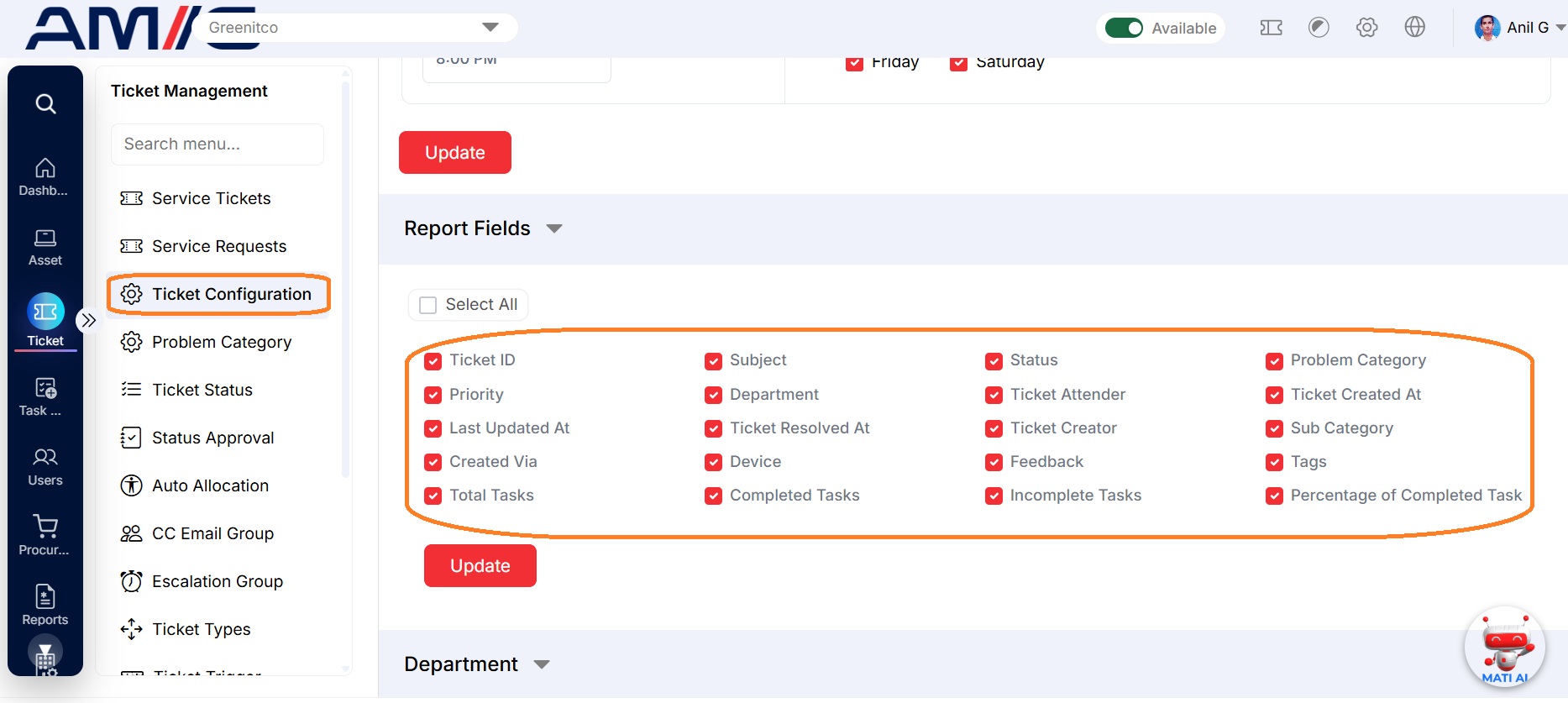Click the theme contrast icon in header
Screen dimensions: 1568x703
click(1319, 28)
